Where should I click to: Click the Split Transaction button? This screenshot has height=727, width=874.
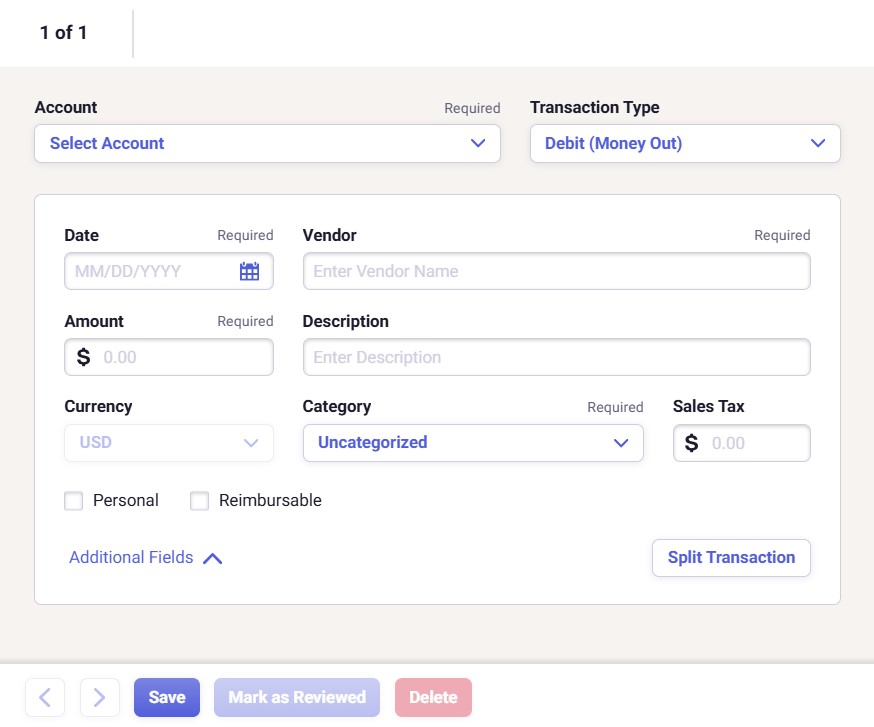click(731, 558)
